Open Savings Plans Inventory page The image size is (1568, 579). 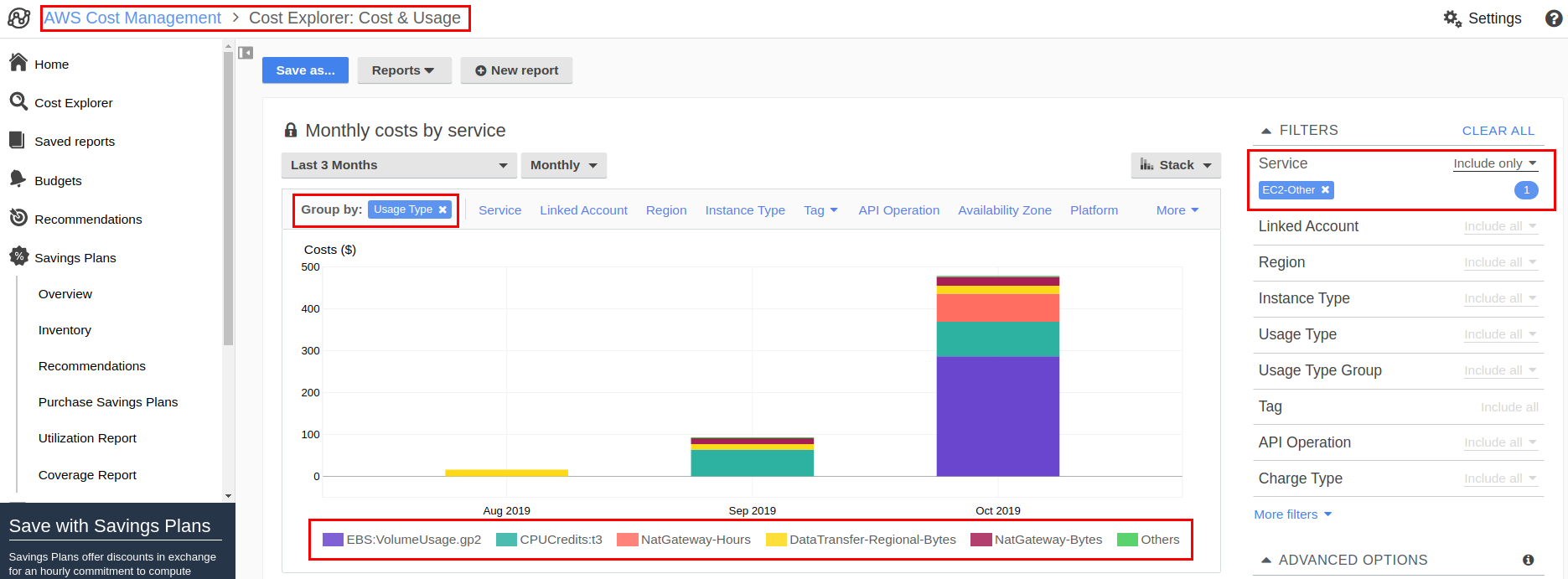pos(65,330)
